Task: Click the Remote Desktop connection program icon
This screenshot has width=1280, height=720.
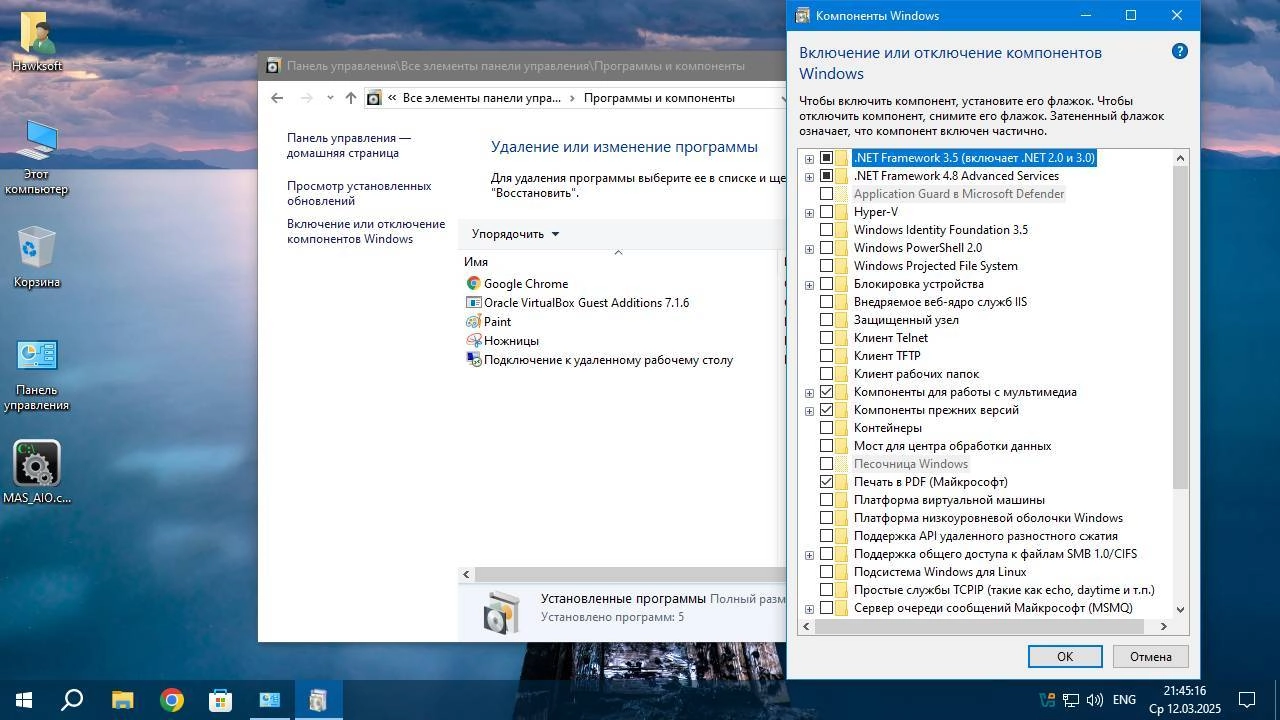Action: (474, 359)
